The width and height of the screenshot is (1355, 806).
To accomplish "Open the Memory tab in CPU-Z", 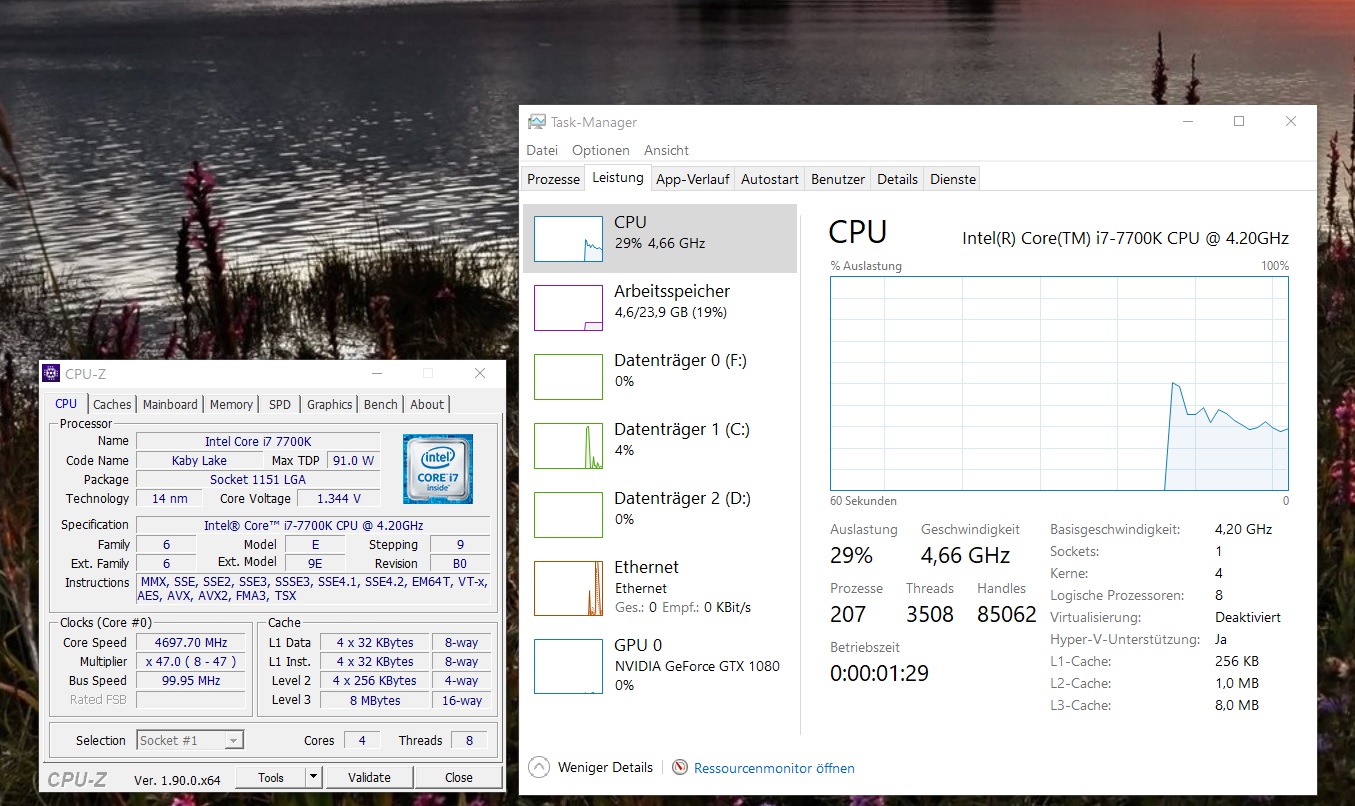I will pos(231,404).
